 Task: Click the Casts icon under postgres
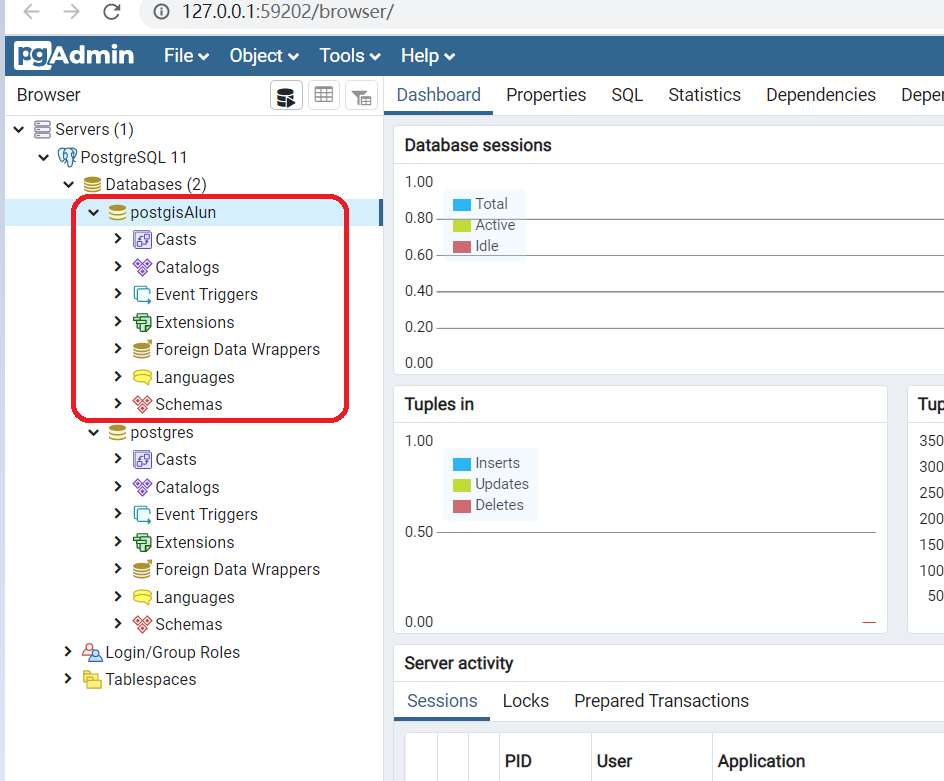142,459
